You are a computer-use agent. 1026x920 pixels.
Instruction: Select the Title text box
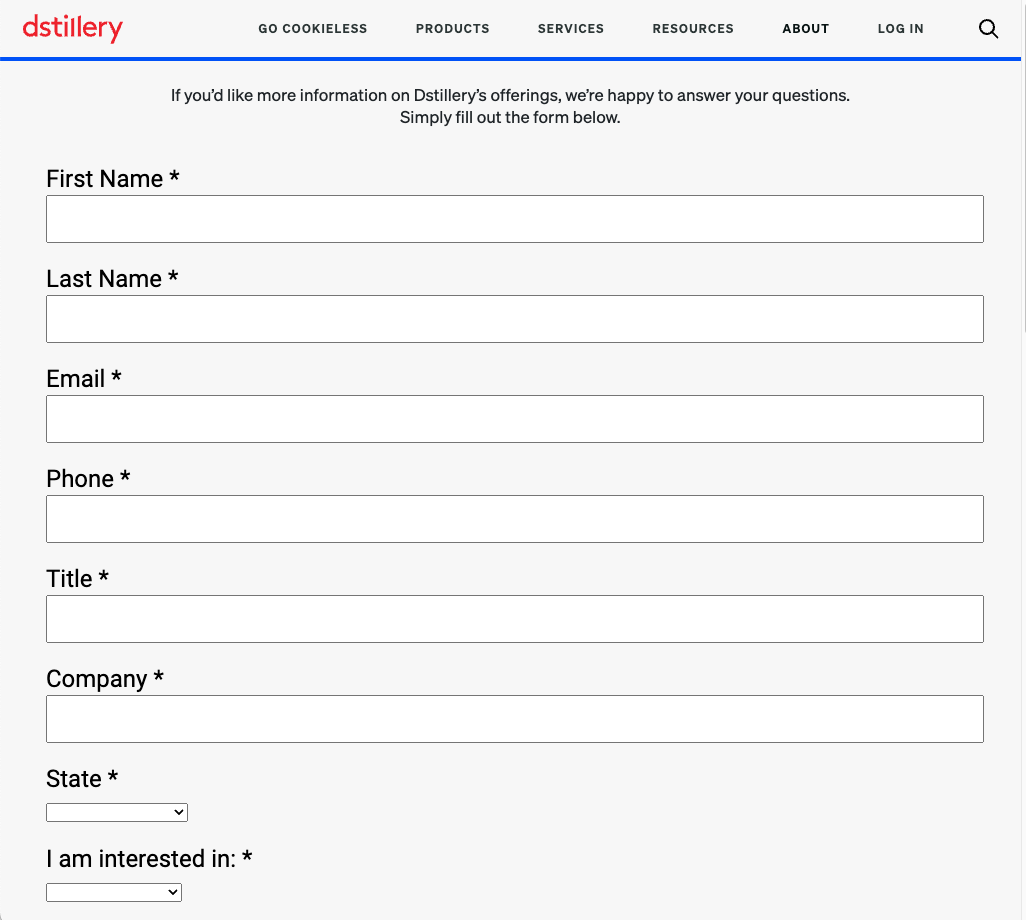[514, 619]
